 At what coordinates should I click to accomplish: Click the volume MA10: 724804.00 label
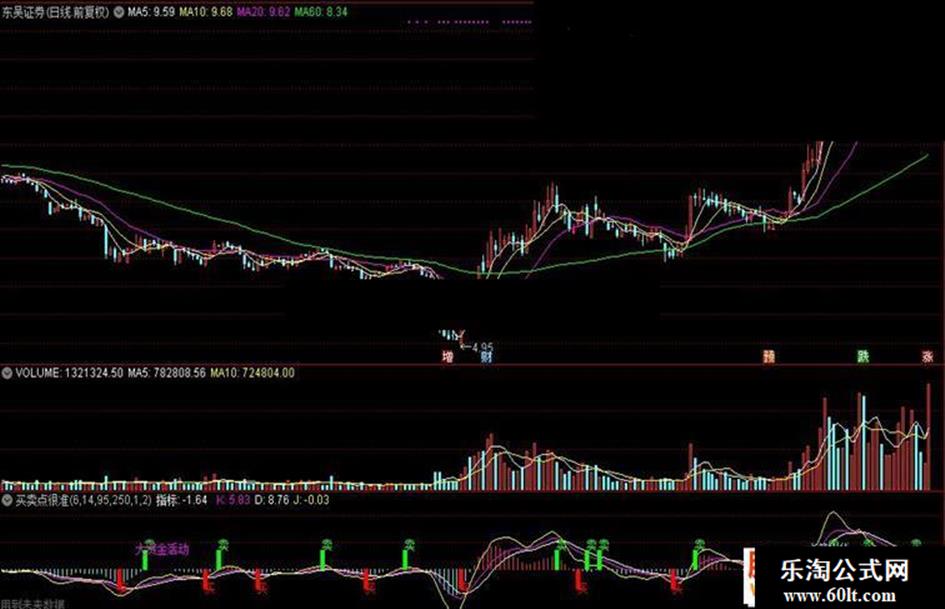(x=253, y=373)
